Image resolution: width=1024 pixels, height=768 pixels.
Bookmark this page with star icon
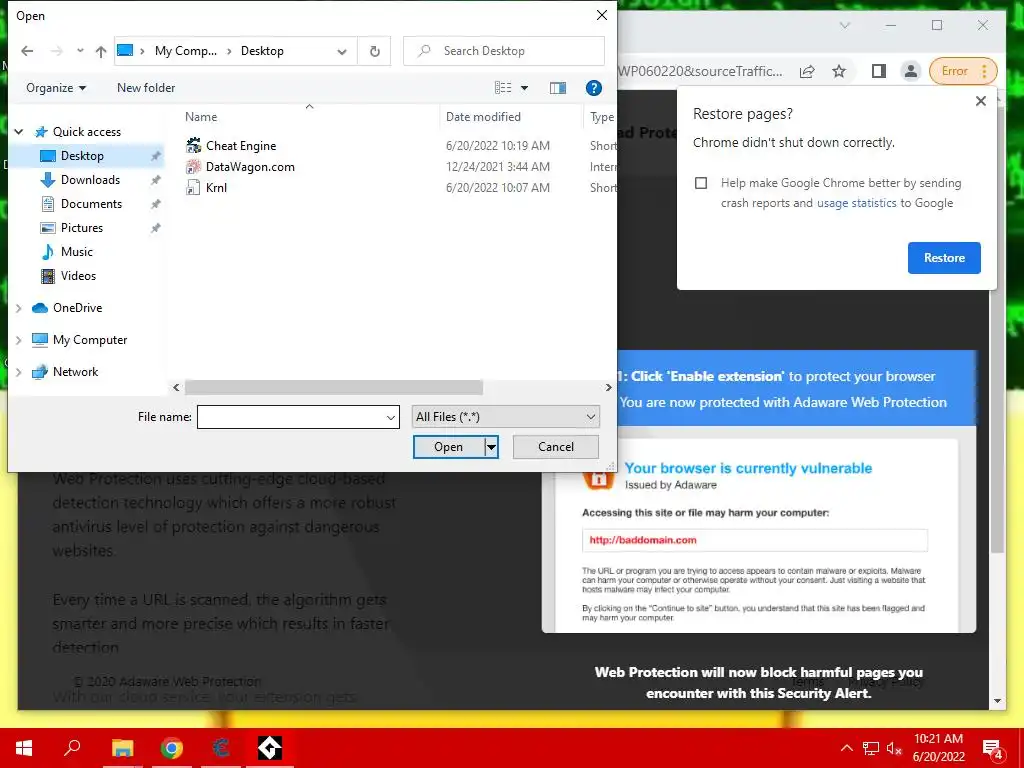839,71
